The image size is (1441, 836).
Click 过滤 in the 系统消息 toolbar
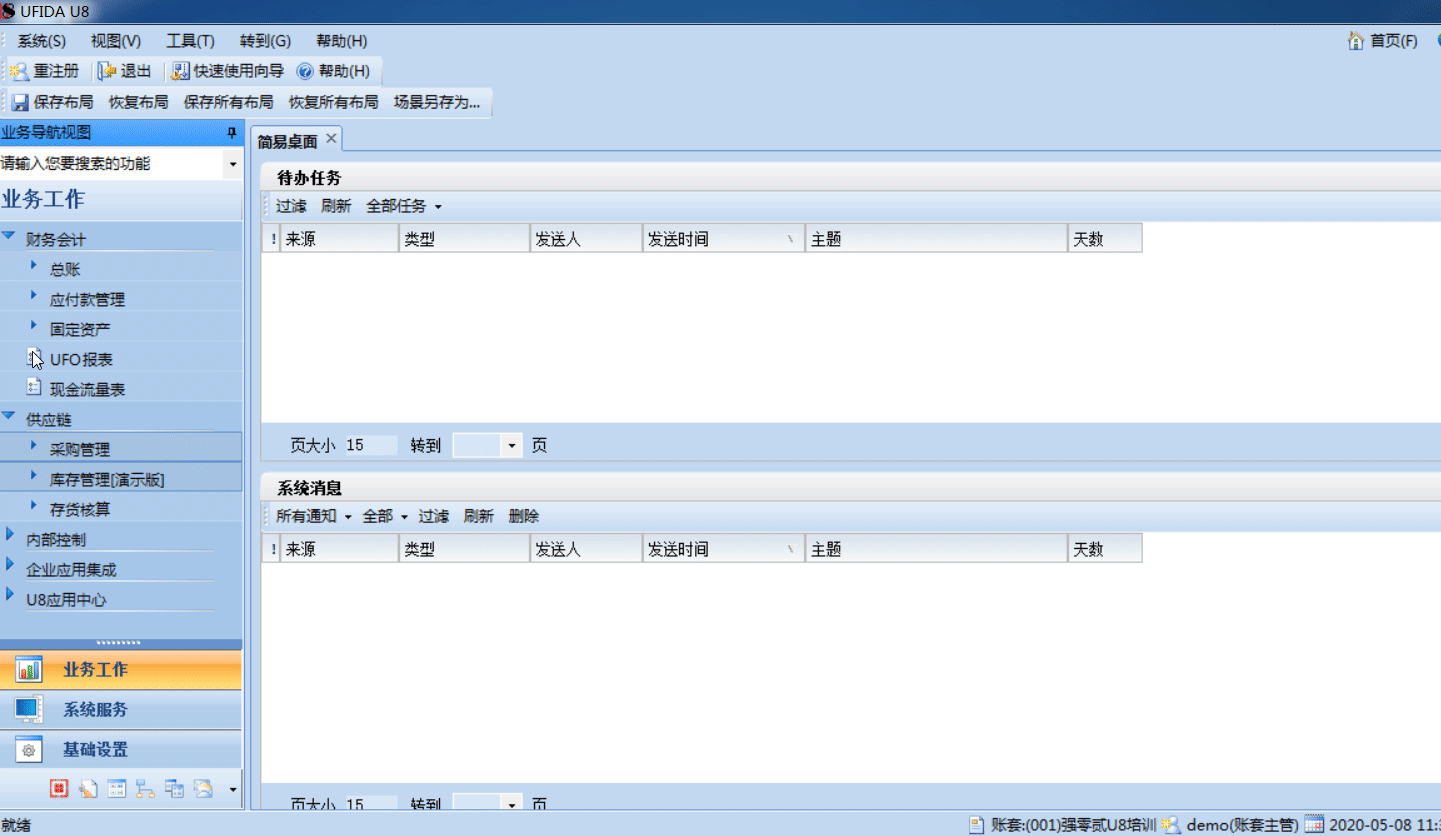tap(433, 517)
